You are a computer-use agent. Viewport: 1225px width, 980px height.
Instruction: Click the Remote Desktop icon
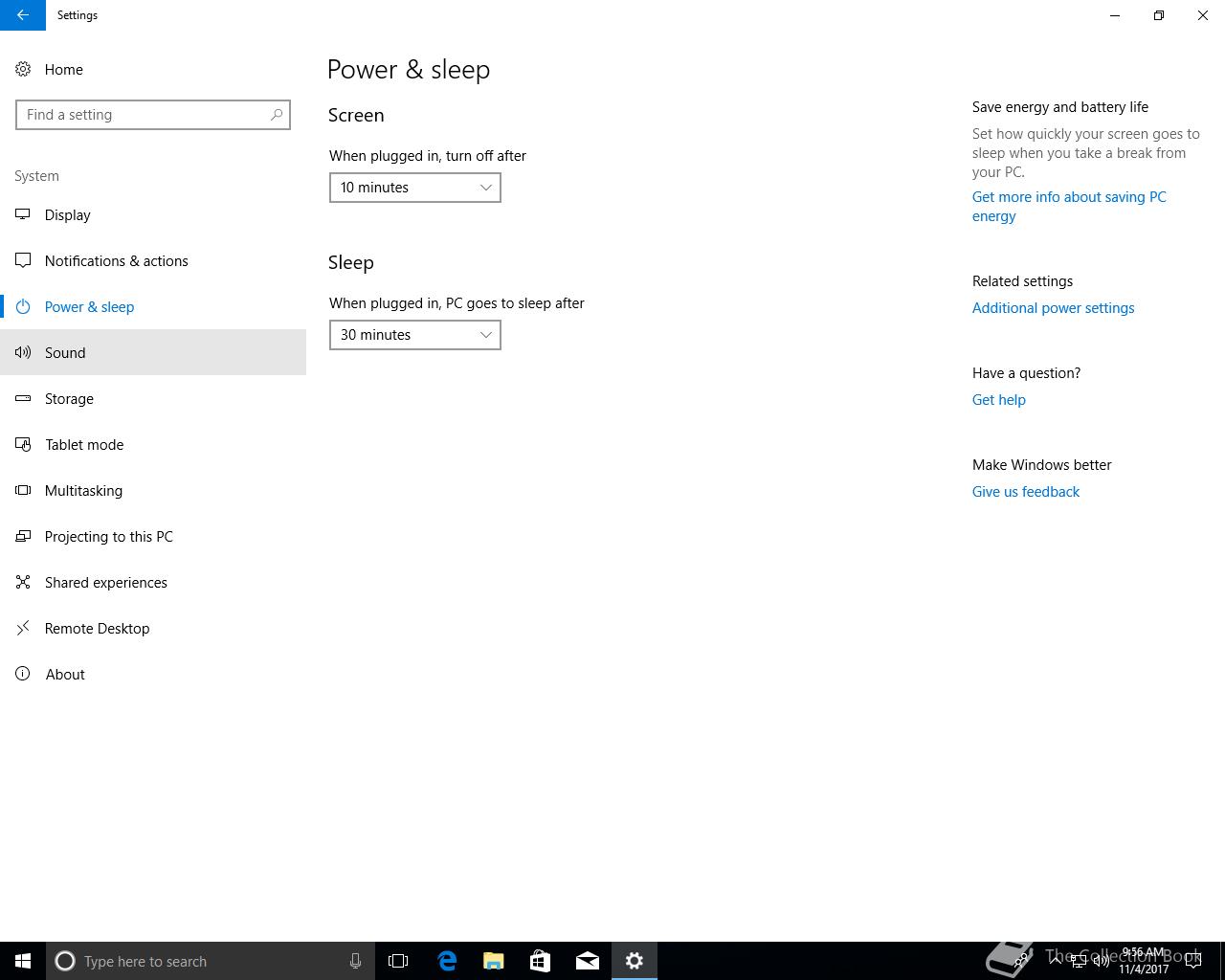tap(23, 628)
